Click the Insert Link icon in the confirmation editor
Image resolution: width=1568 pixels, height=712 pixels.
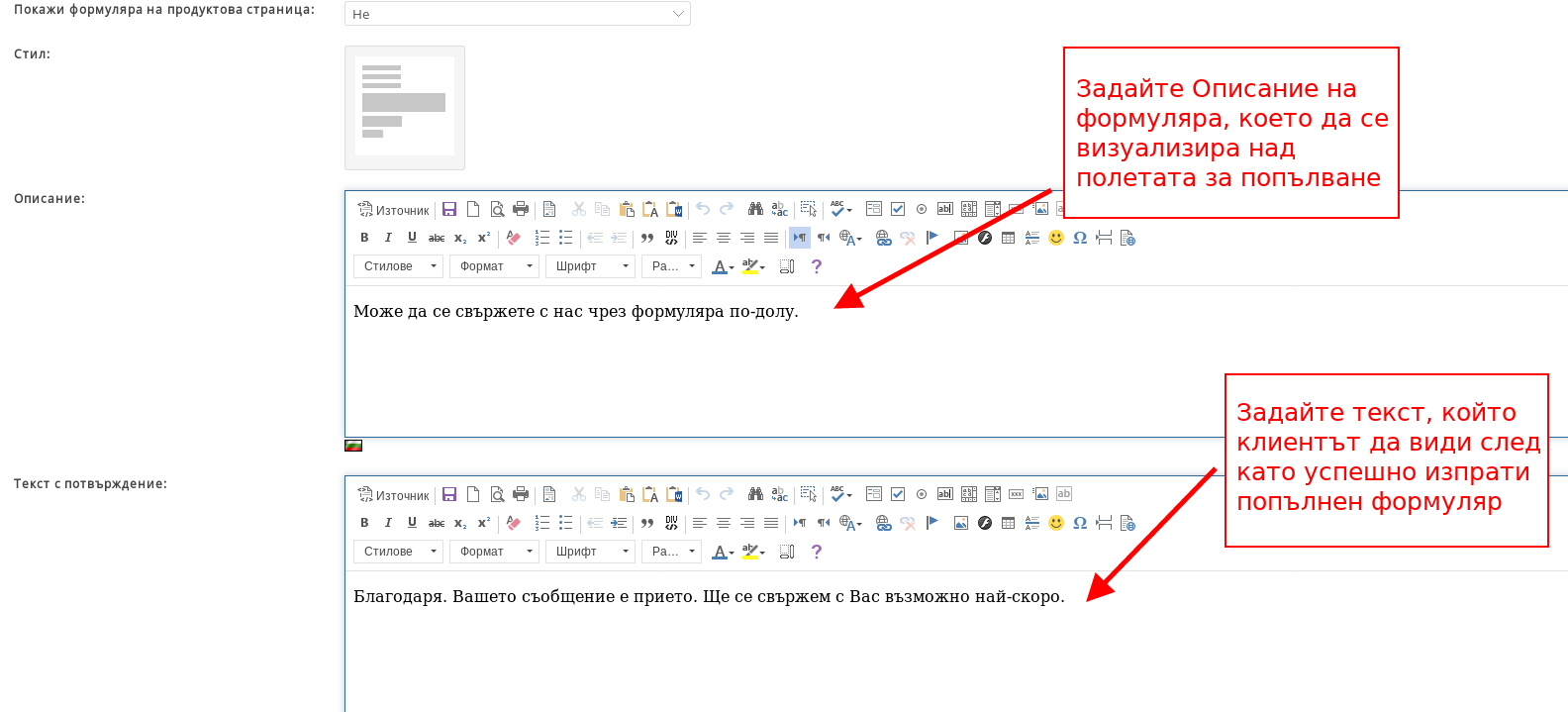(884, 523)
